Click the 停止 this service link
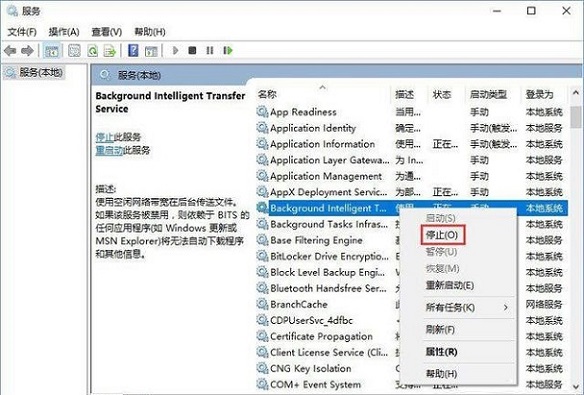The image size is (584, 395). 104,137
